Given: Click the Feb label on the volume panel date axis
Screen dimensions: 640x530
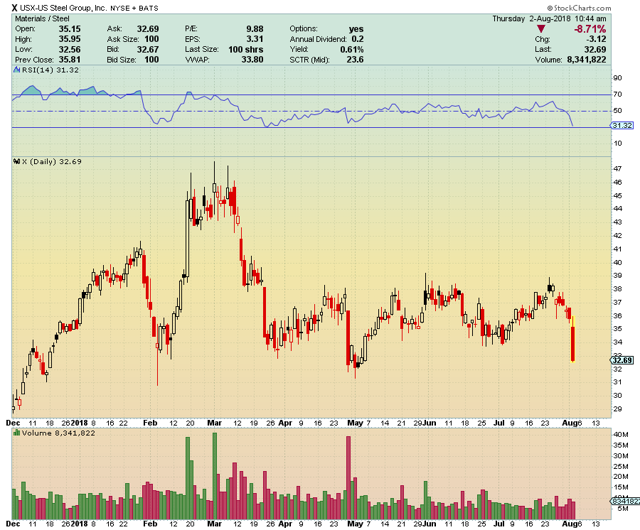Looking at the screenshot, I should pos(150,524).
